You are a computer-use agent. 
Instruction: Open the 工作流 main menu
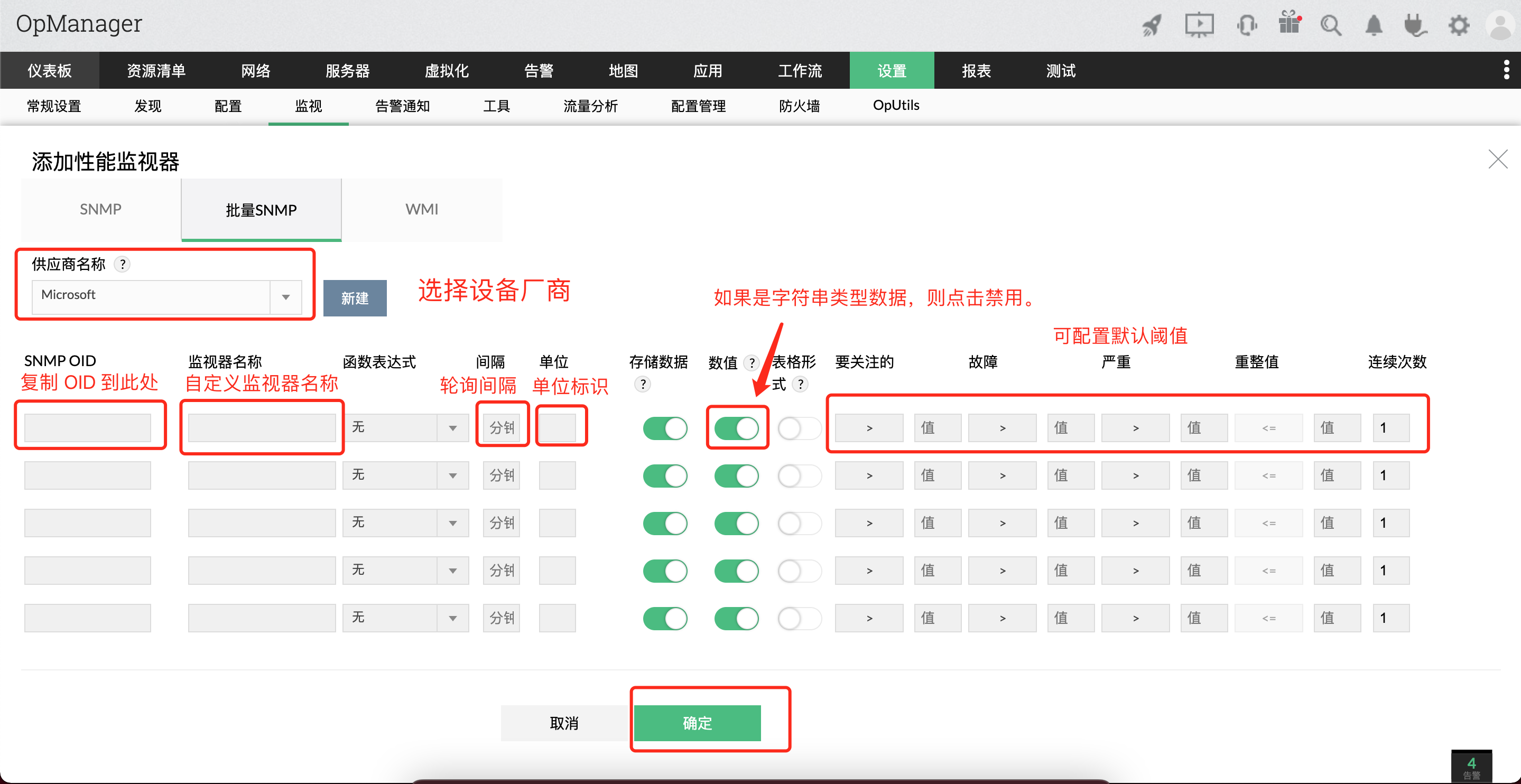pyautogui.click(x=800, y=70)
